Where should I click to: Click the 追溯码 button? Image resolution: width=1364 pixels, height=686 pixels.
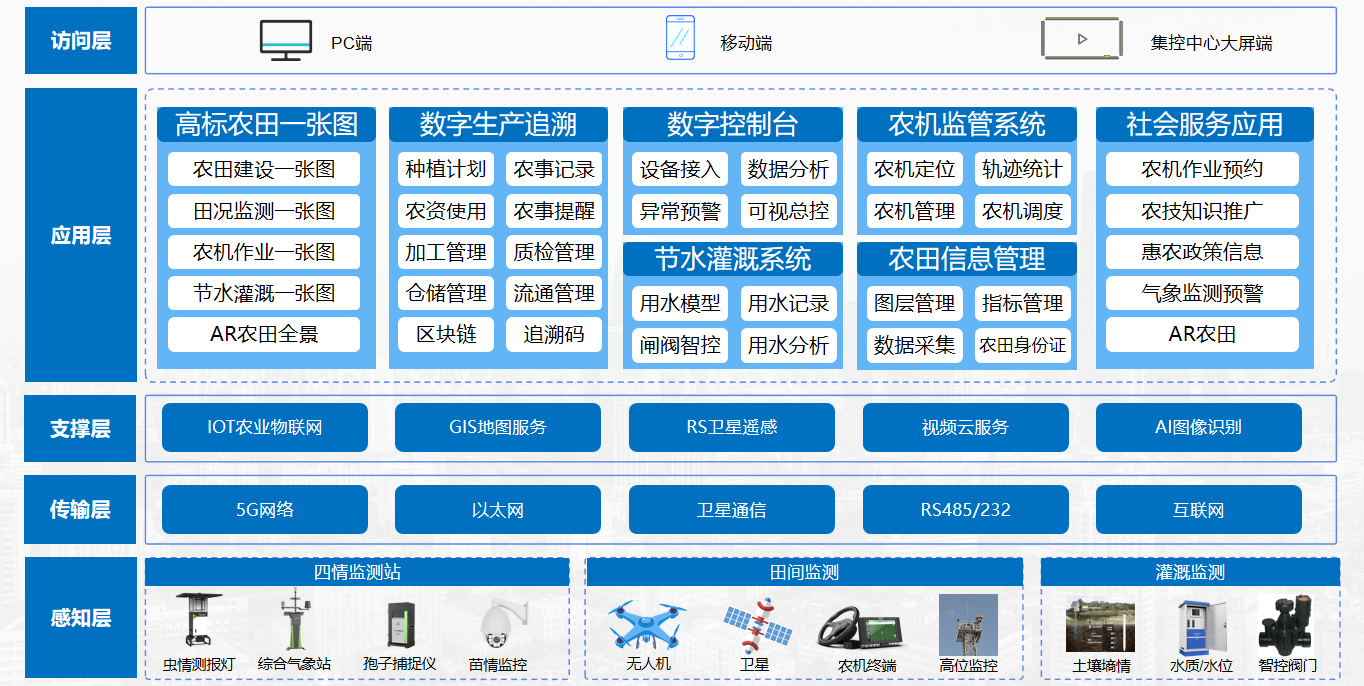point(554,334)
